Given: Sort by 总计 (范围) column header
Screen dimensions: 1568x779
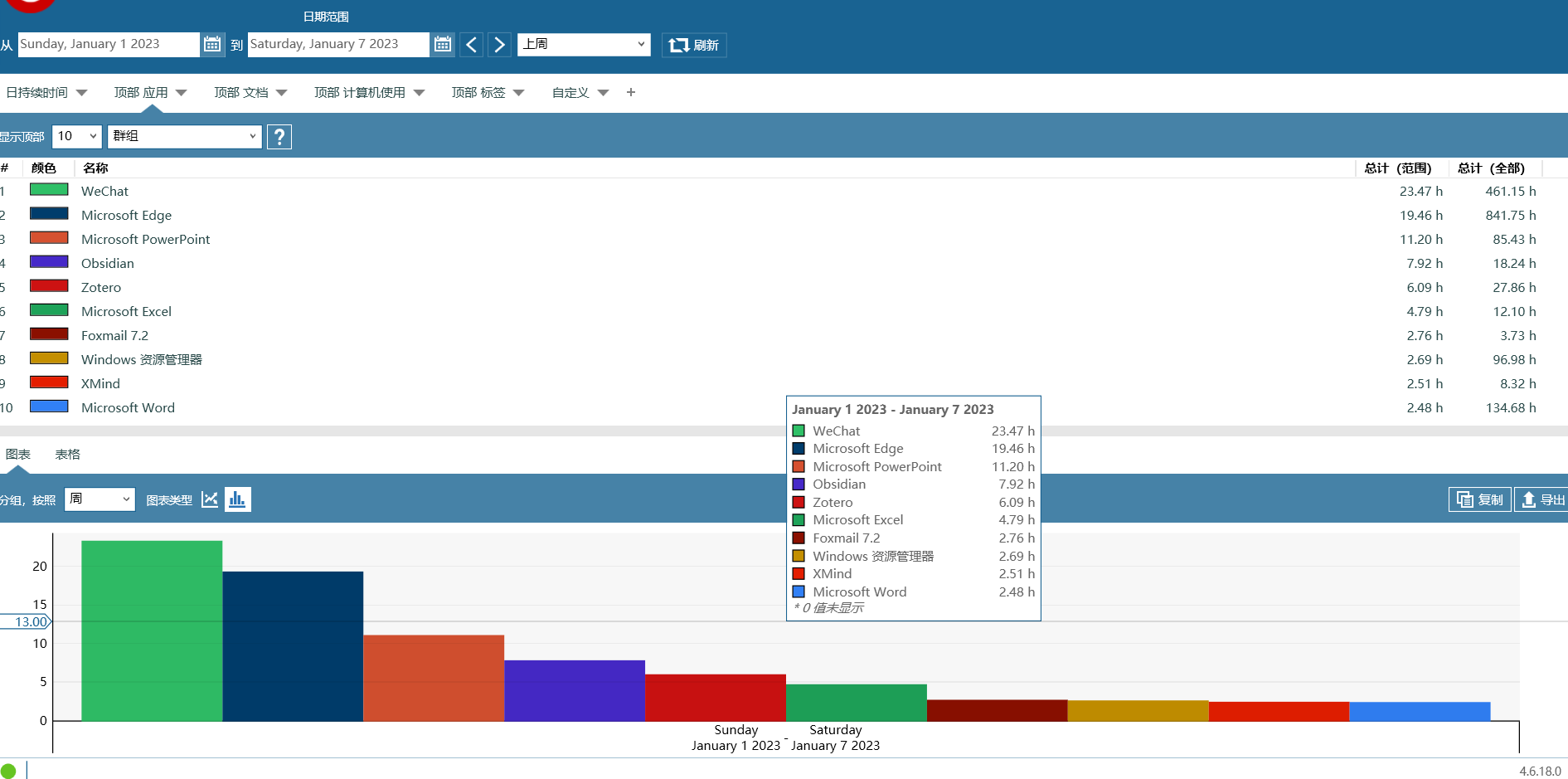Looking at the screenshot, I should [x=1398, y=168].
